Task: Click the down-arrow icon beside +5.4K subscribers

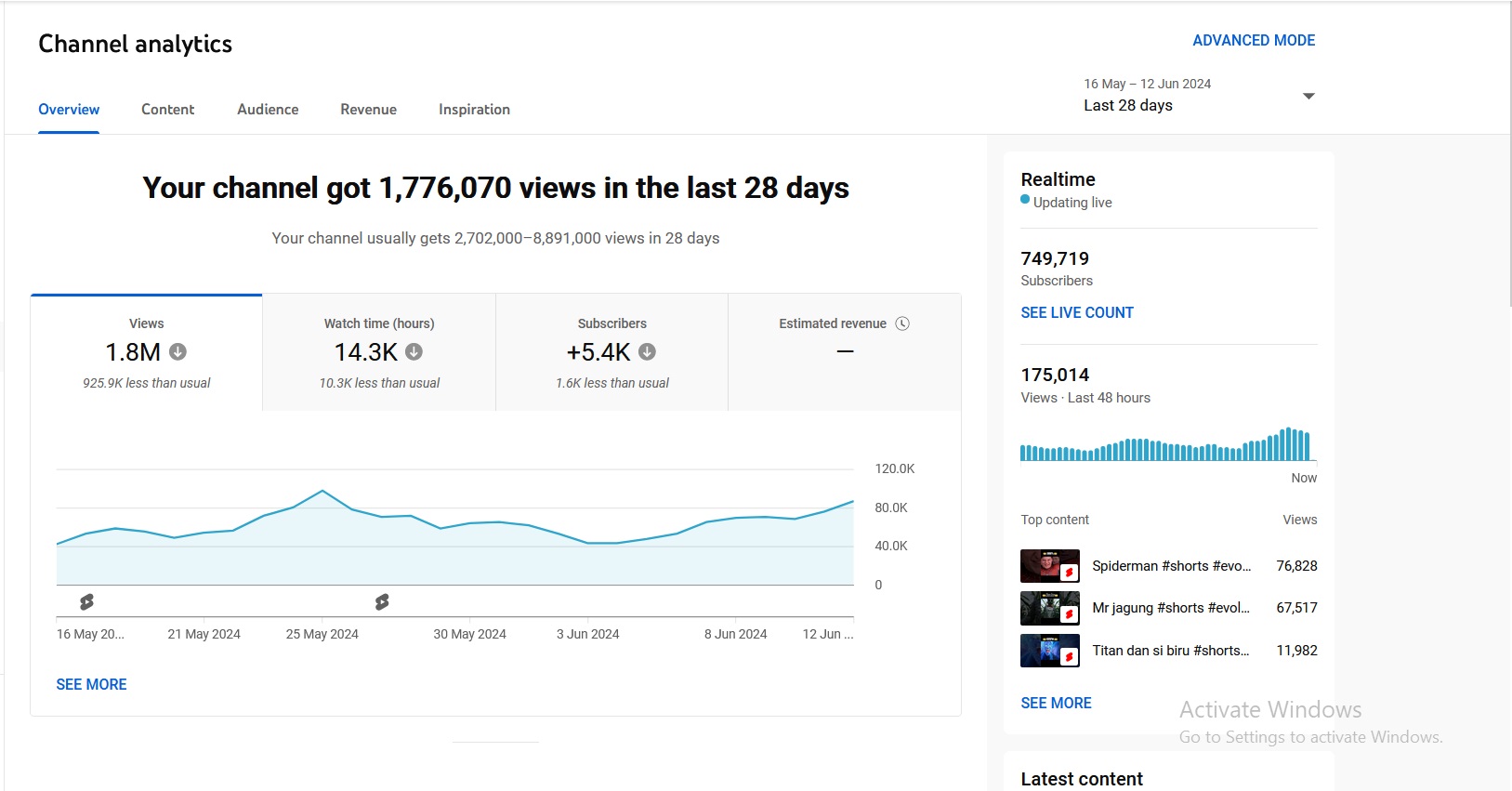Action: point(648,352)
